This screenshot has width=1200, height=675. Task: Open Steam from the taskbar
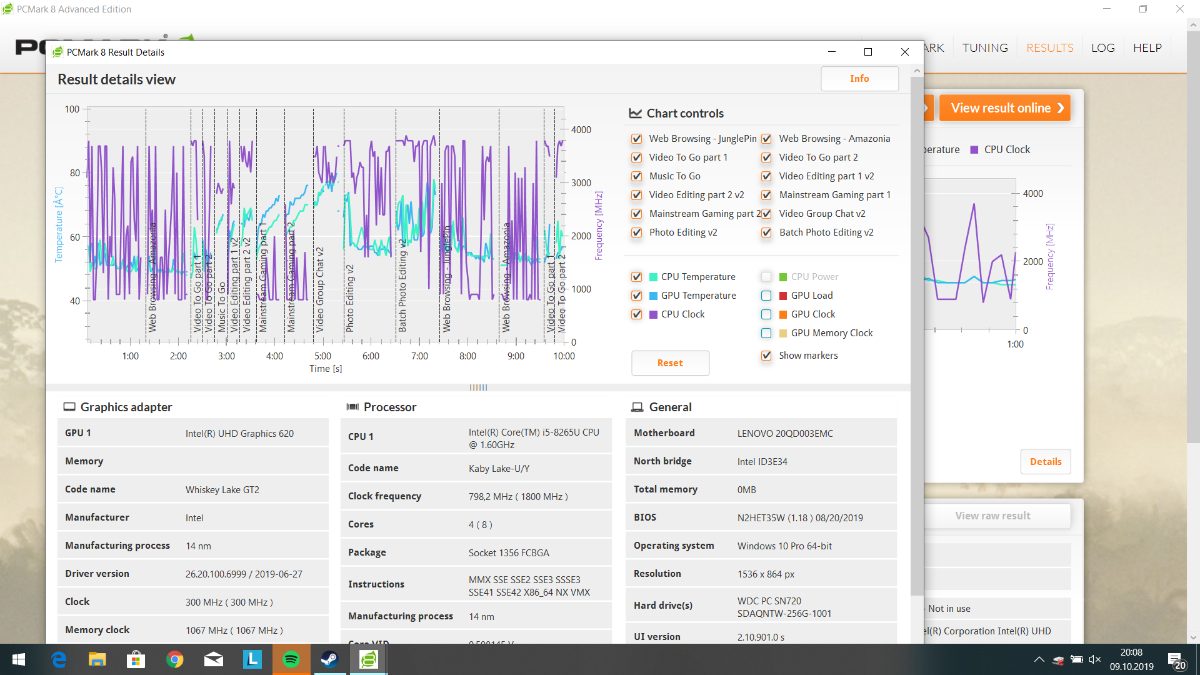click(329, 659)
